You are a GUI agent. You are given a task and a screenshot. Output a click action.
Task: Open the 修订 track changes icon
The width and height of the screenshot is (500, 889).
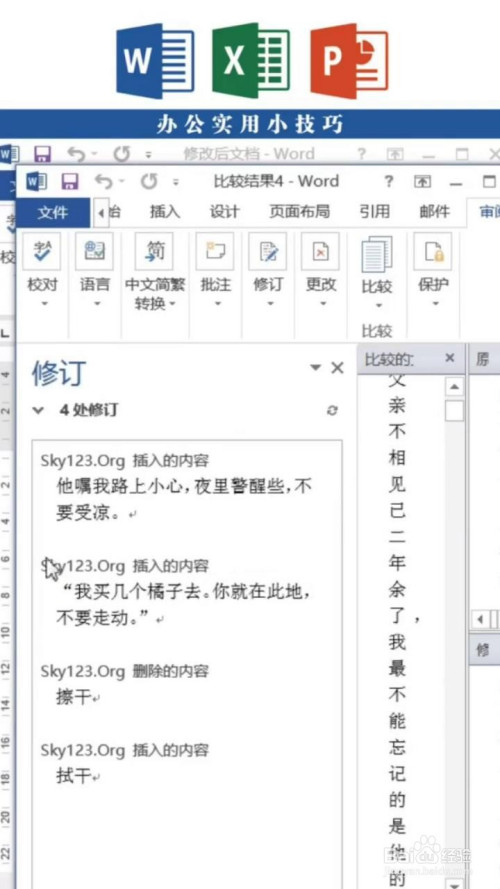point(268,251)
